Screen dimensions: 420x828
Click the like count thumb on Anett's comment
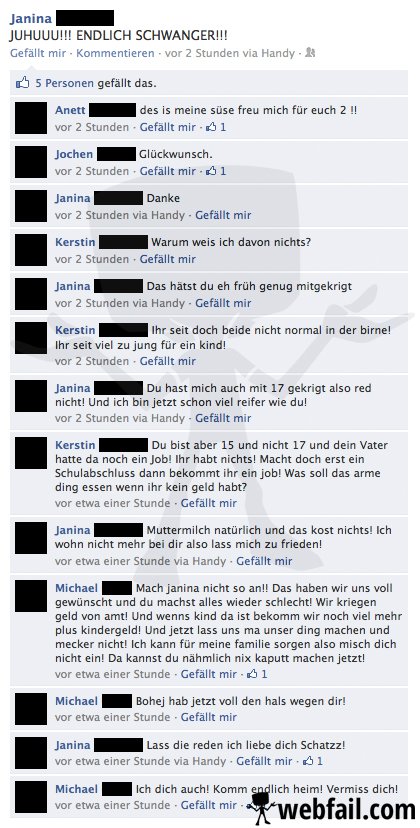211,127
